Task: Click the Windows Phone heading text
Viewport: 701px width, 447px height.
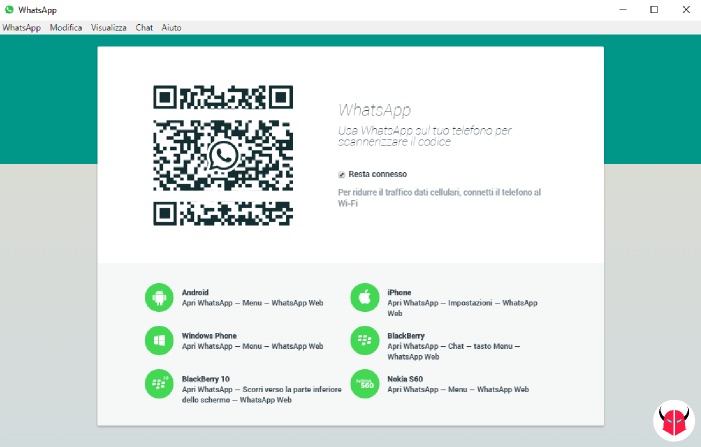Action: [209, 336]
